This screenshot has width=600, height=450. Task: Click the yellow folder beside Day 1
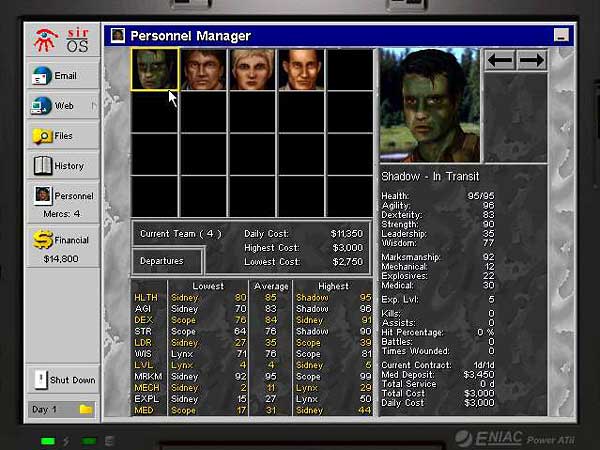tap(86, 410)
